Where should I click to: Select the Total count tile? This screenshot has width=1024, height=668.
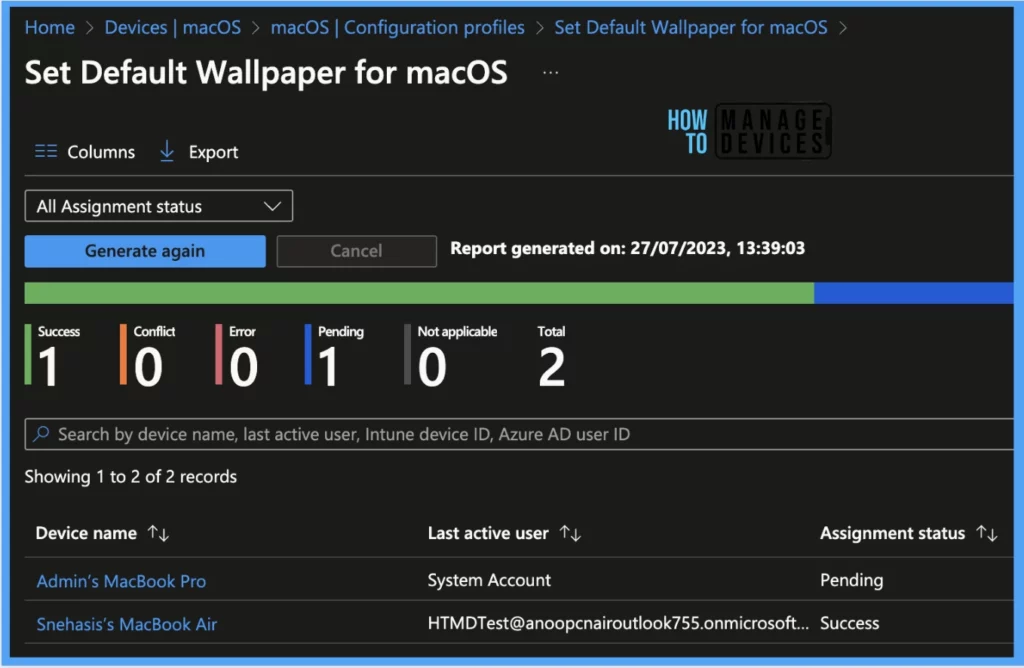click(551, 355)
